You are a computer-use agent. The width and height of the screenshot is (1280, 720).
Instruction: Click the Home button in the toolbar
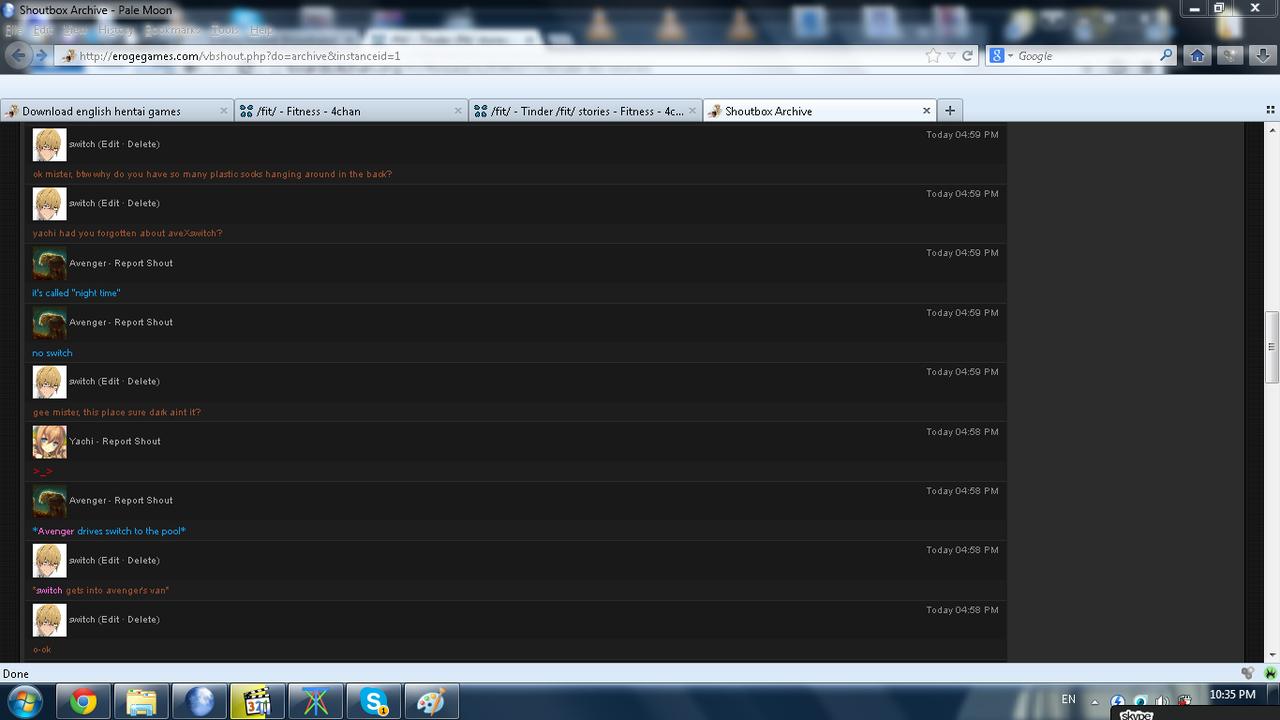click(1197, 56)
